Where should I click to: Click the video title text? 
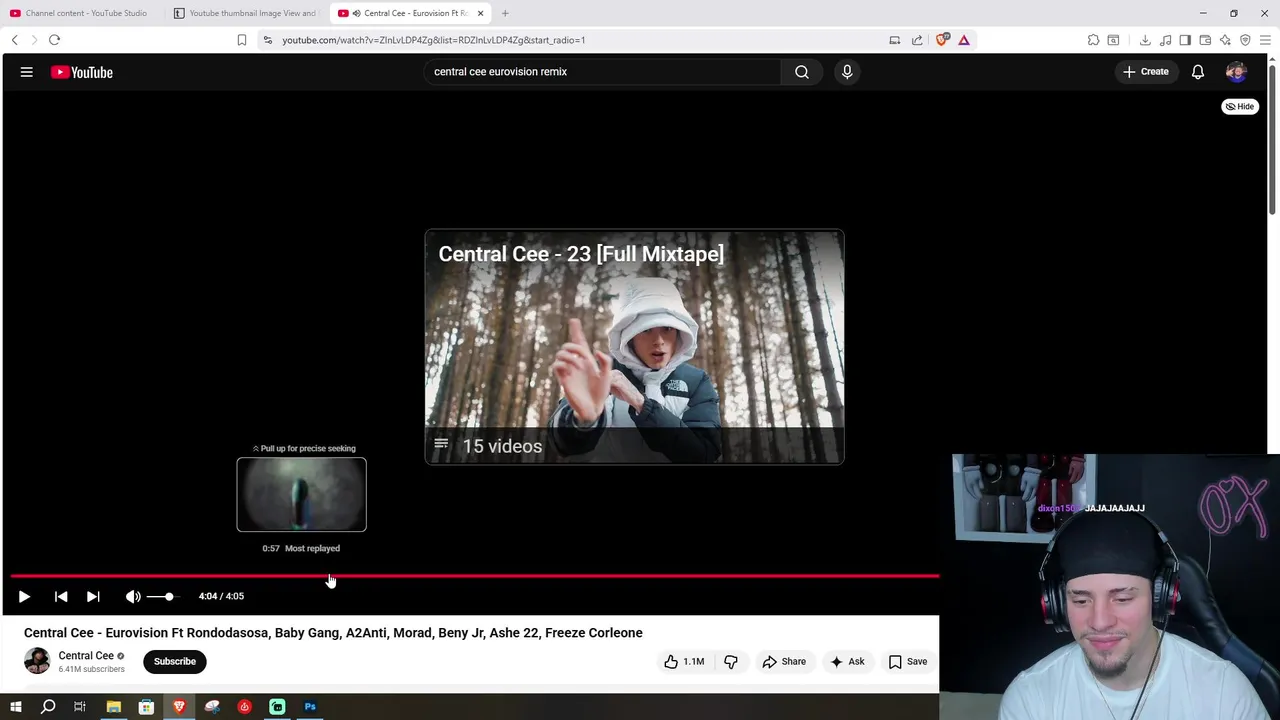point(333,633)
